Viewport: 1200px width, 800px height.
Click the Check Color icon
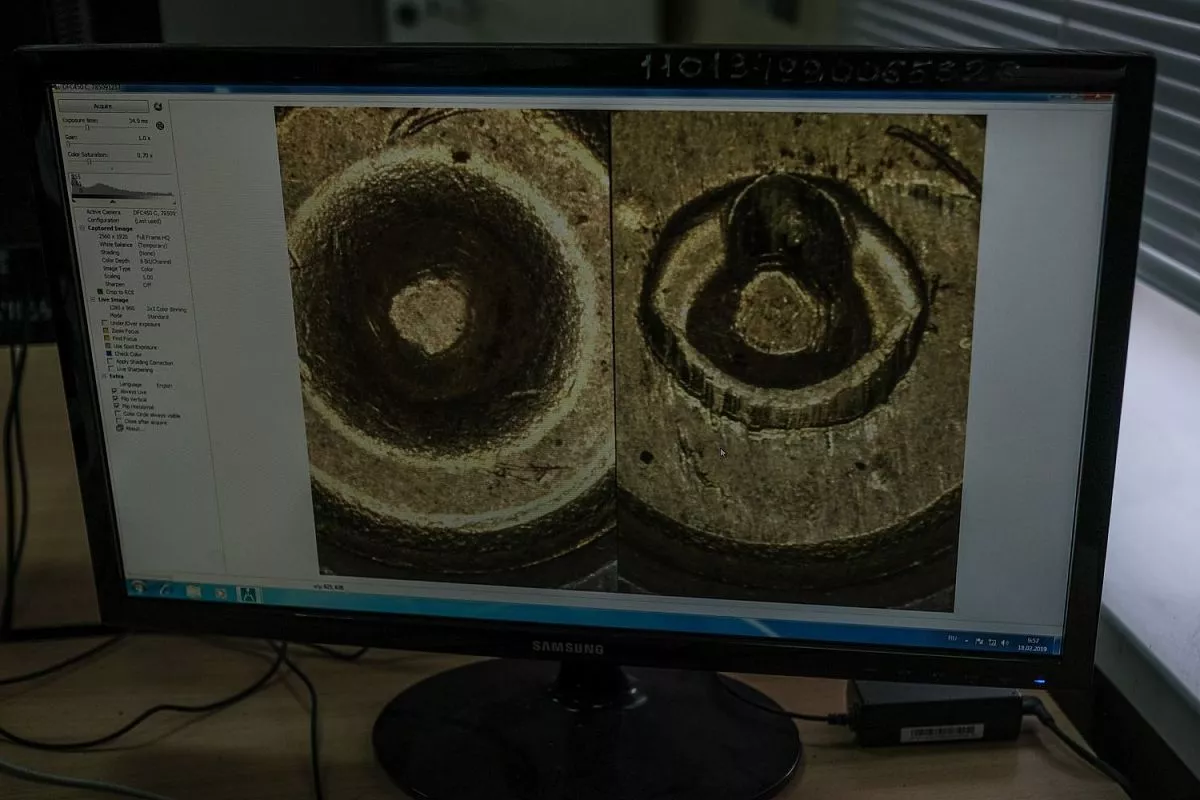[109, 354]
